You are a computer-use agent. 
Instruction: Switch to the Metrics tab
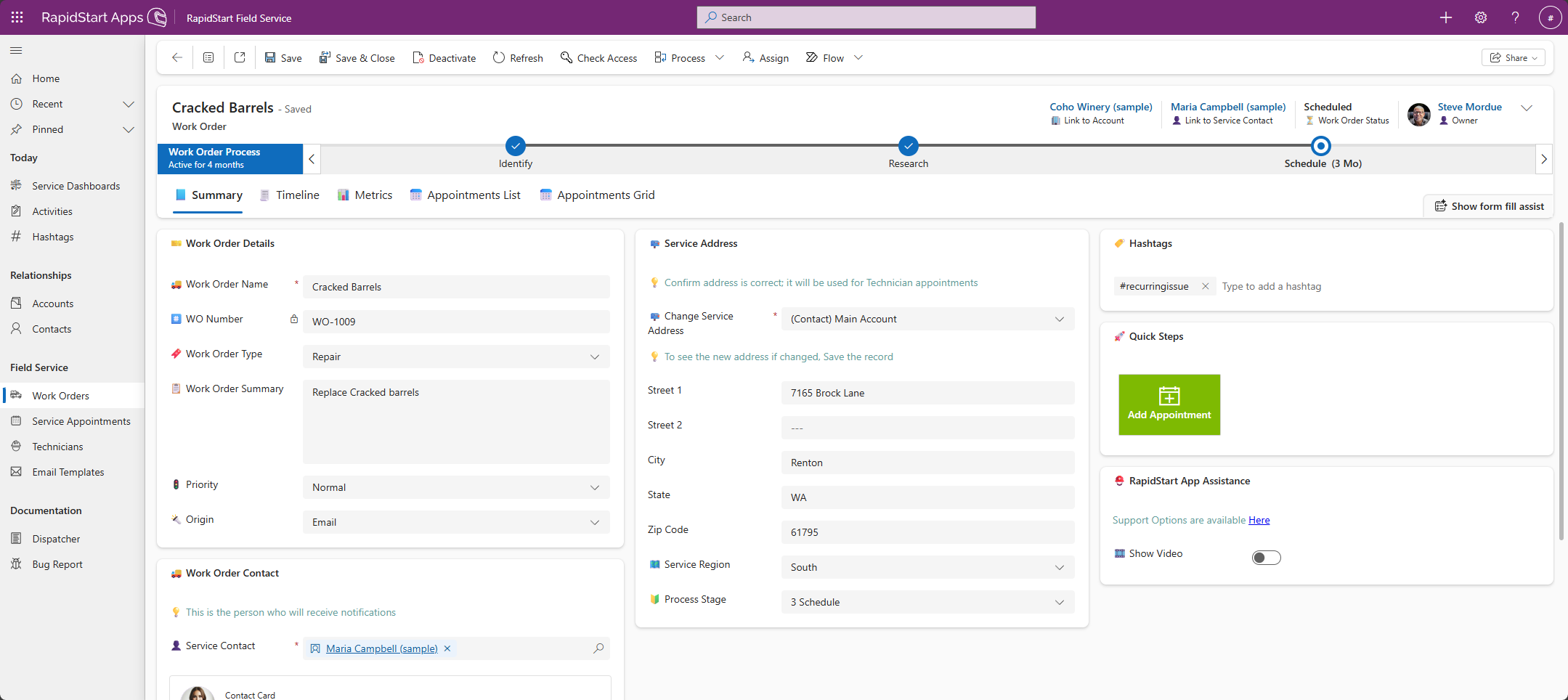(x=365, y=195)
